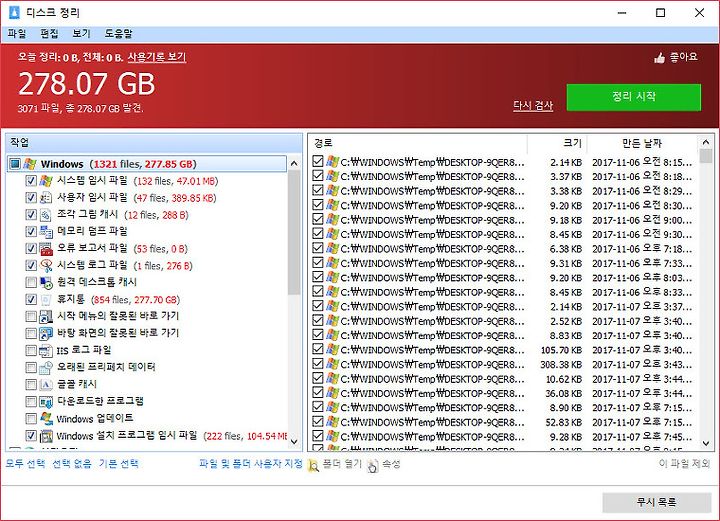
Task: Click the 디스크 정리 app icon in title bar
Action: pyautogui.click(x=14, y=12)
